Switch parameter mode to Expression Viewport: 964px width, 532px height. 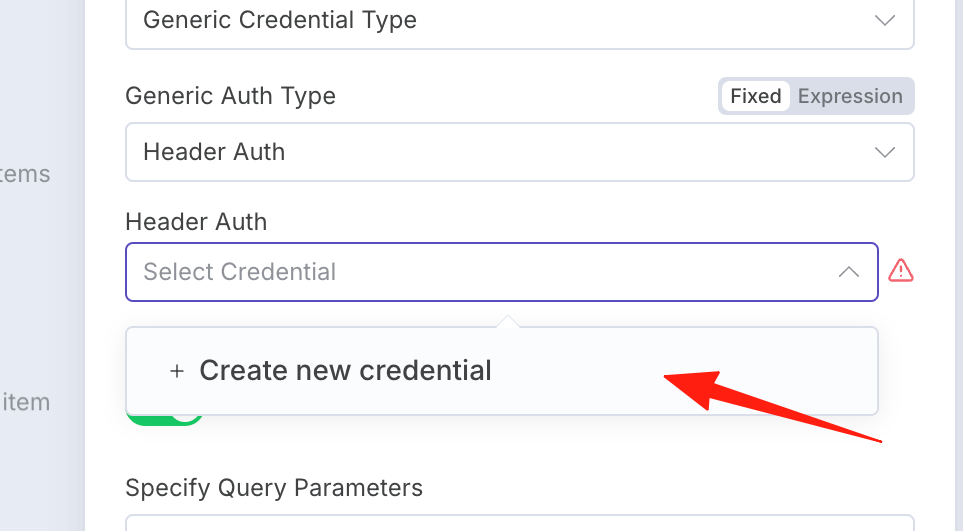pyautogui.click(x=850, y=96)
